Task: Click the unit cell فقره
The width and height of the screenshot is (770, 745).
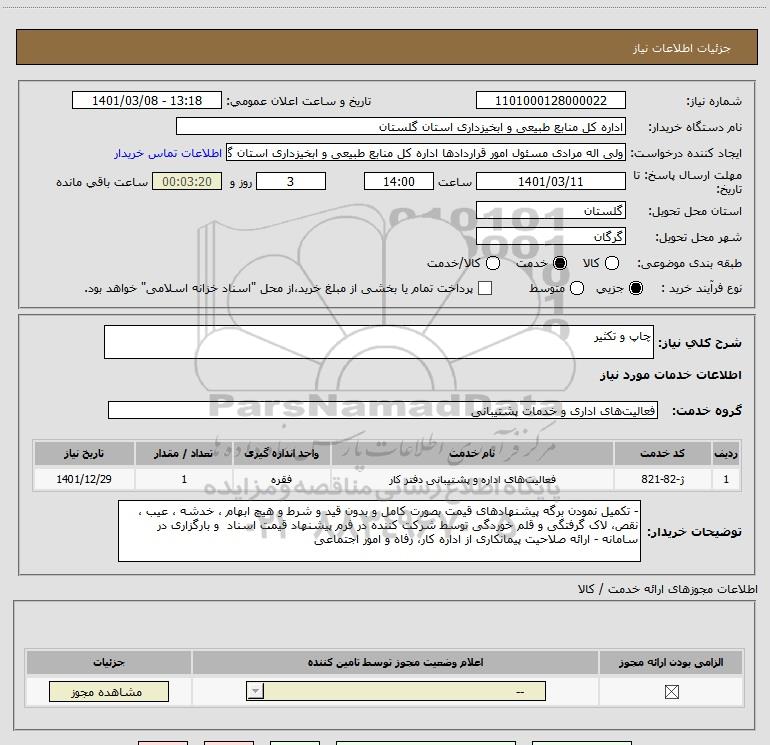Action: (281, 479)
